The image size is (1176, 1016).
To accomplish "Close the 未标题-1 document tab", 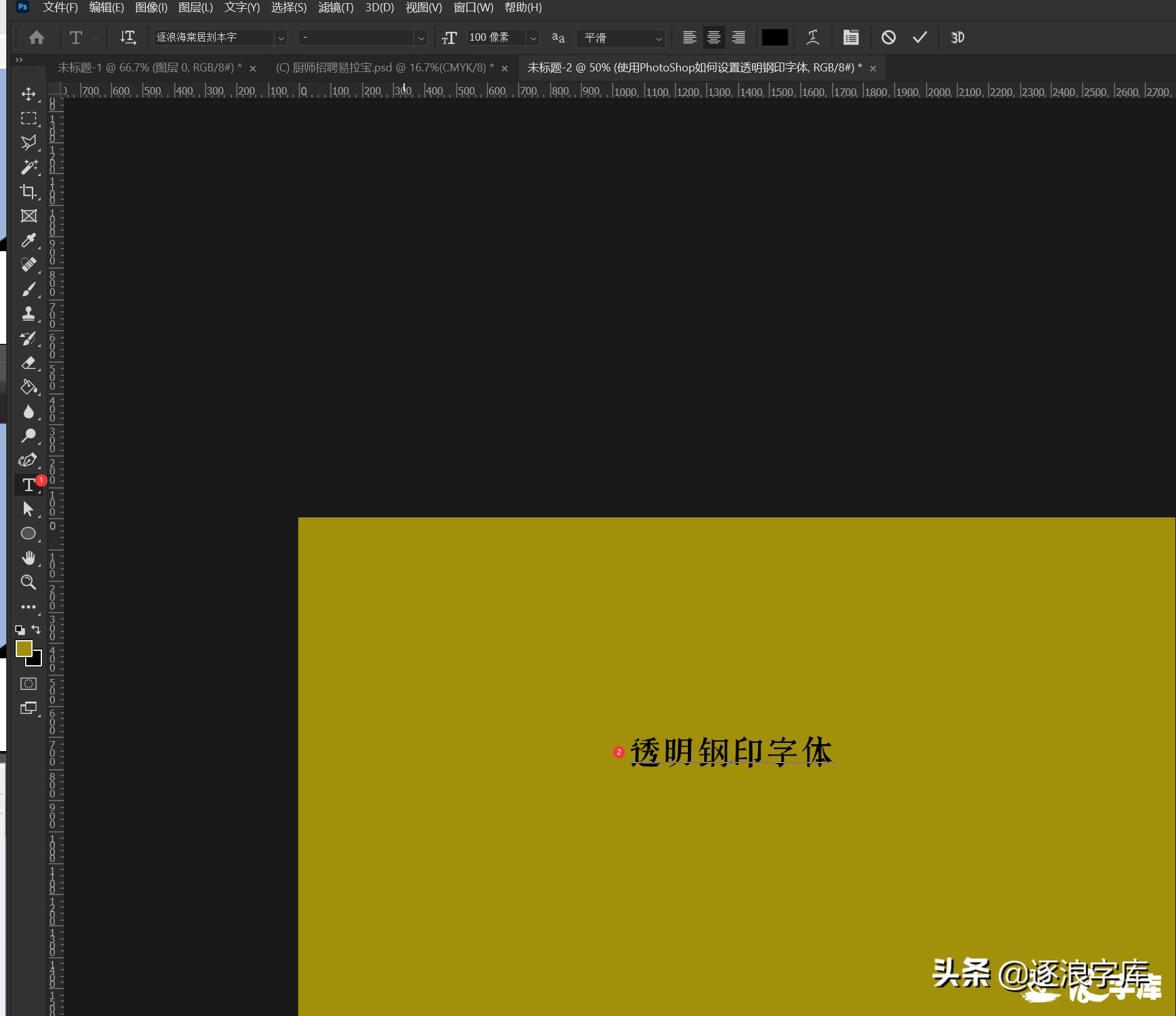I will coord(253,67).
